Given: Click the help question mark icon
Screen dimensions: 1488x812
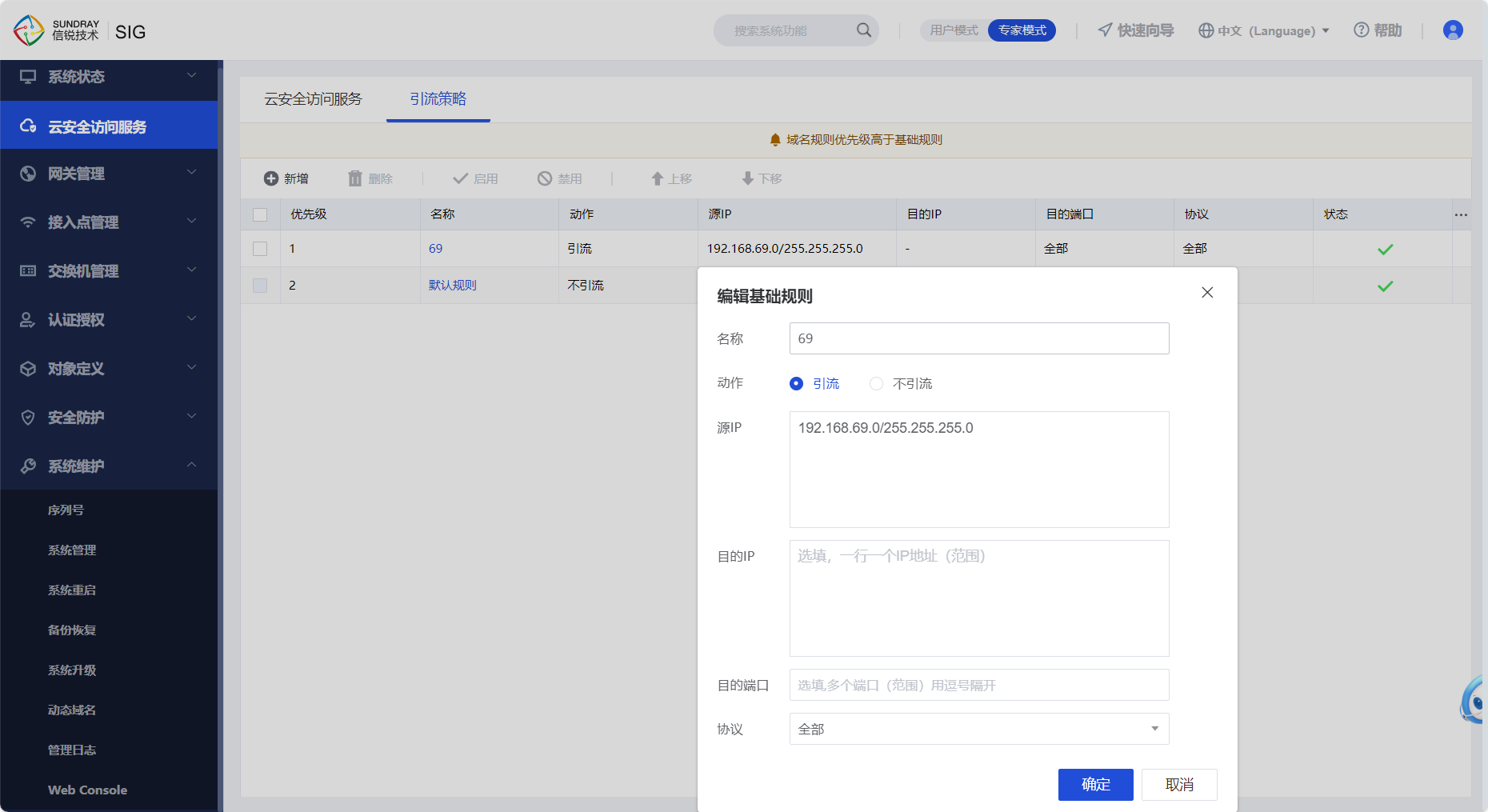Looking at the screenshot, I should 1361,30.
